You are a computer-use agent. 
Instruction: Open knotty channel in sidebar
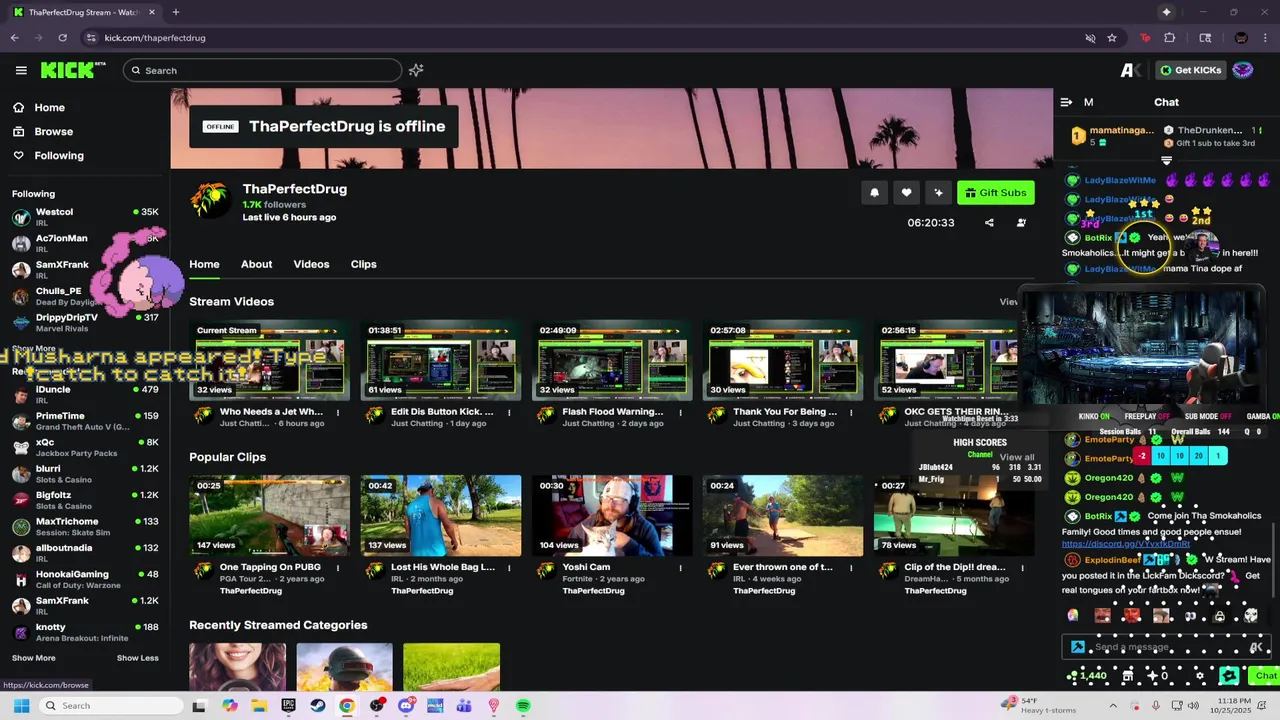pos(85,632)
